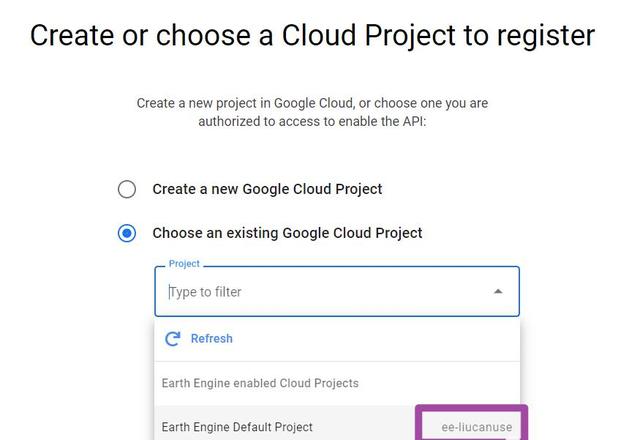Viewport: 640px width, 440px height.
Task: Click the ee-liucanuse project ID
Action: coord(476,427)
